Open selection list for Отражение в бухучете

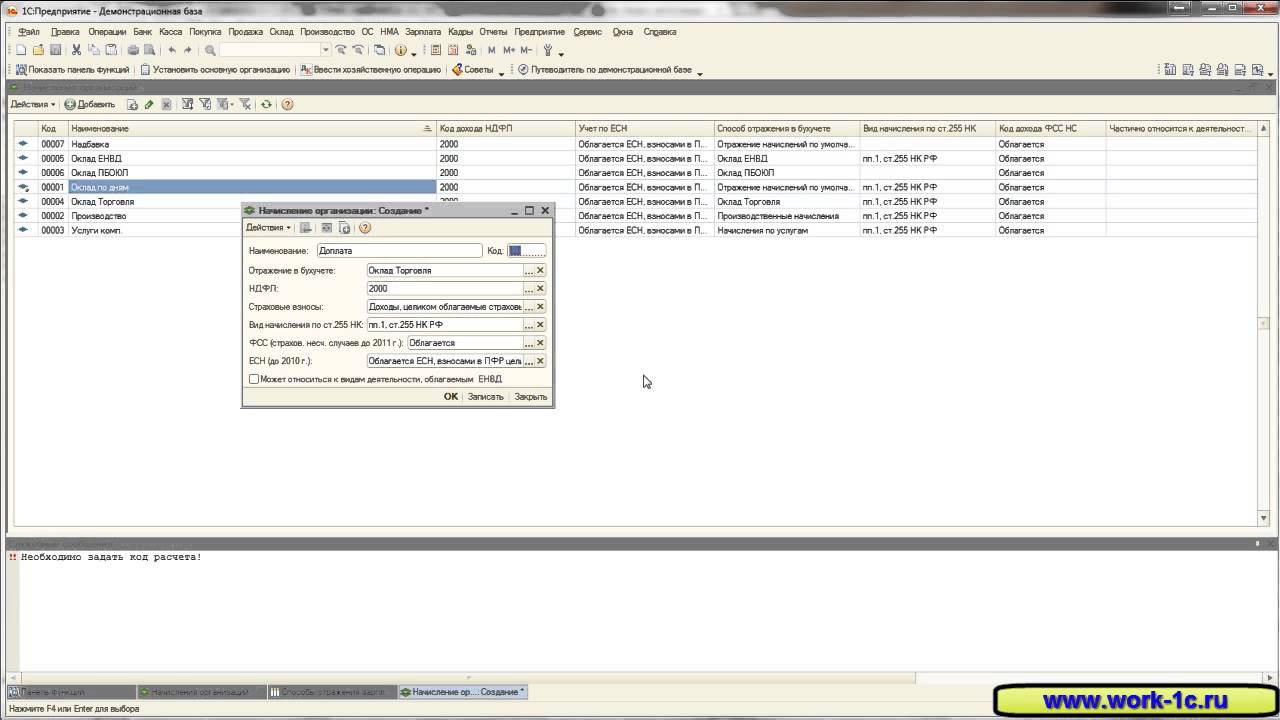click(529, 270)
